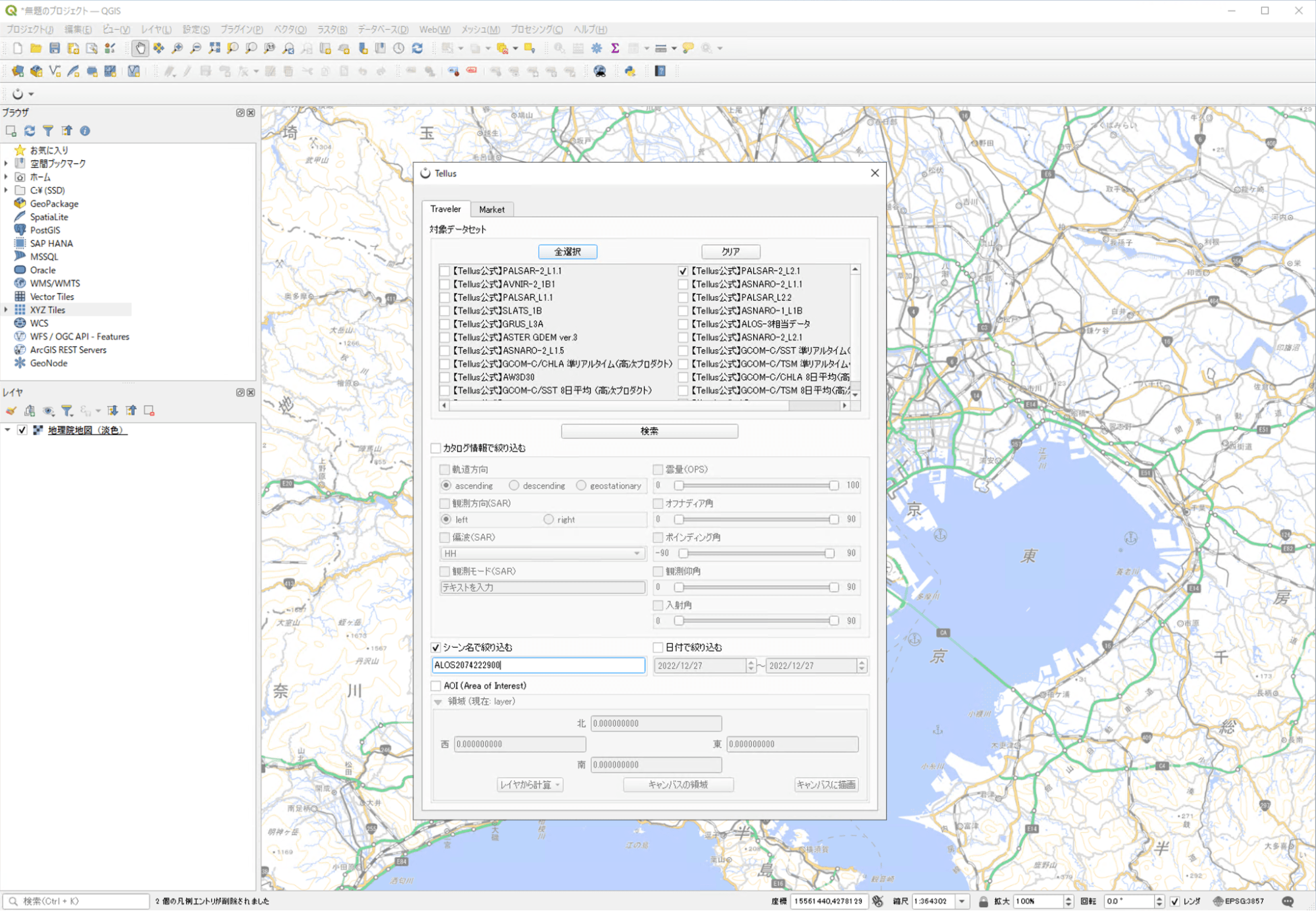Click the 全選択 button

coord(567,251)
